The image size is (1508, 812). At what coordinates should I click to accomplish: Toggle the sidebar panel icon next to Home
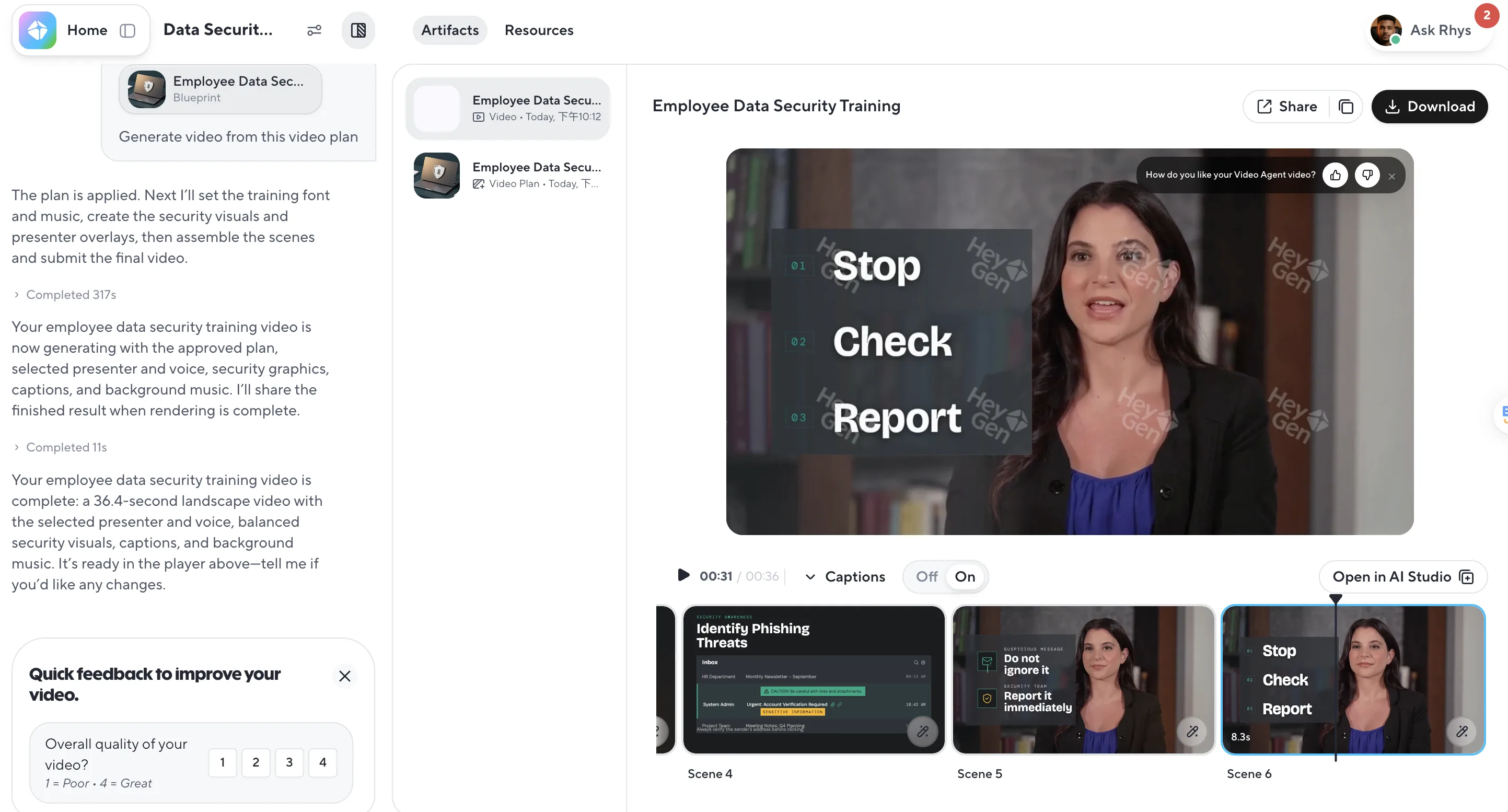[127, 30]
